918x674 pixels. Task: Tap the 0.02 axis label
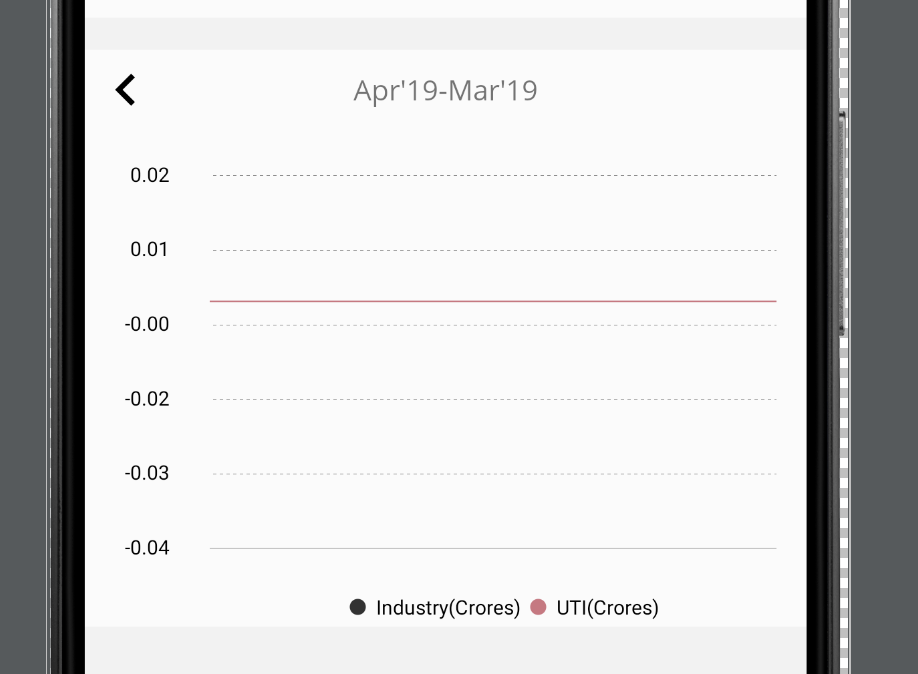pos(150,175)
